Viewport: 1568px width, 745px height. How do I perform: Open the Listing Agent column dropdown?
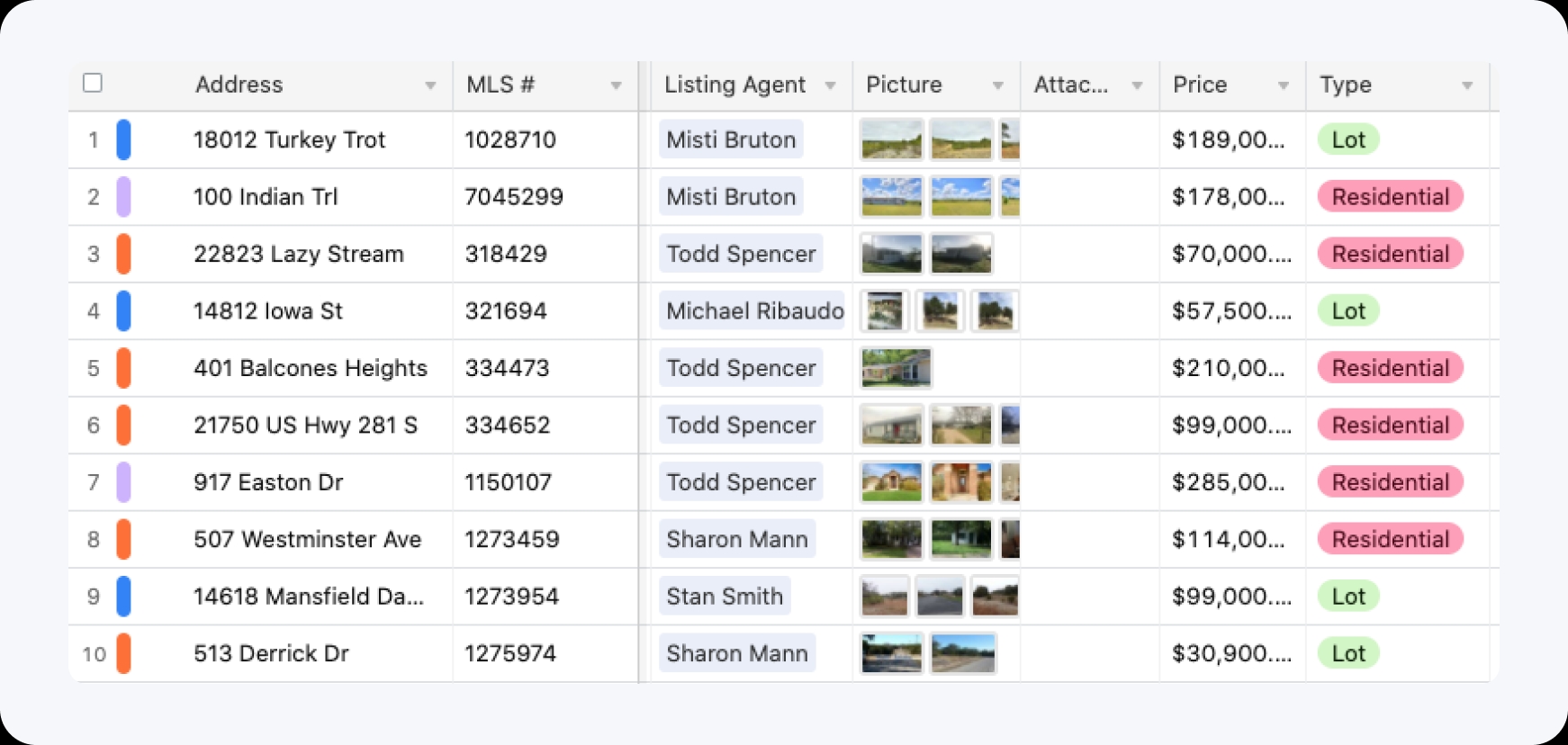coord(830,85)
